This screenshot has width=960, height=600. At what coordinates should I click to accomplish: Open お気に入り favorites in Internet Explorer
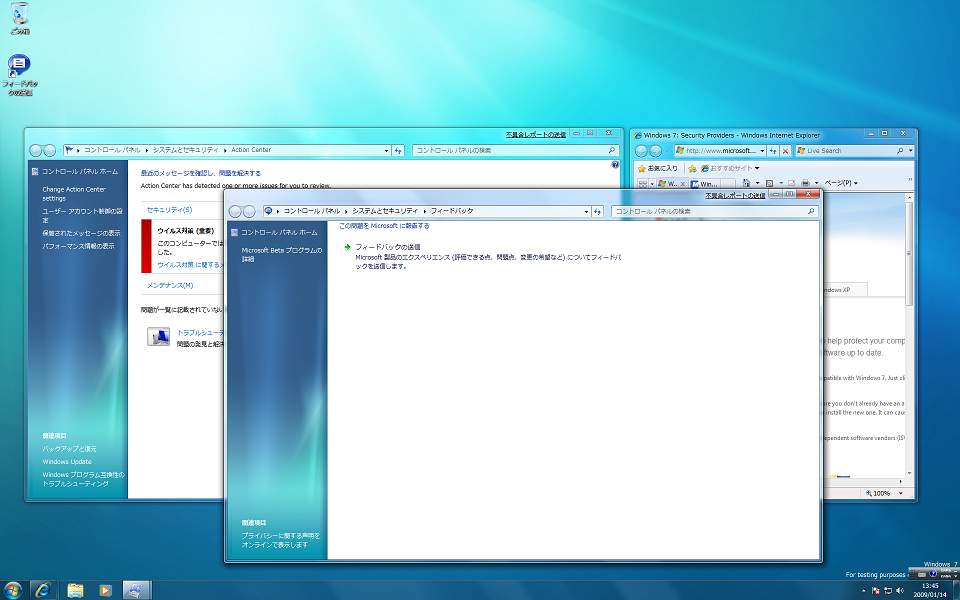[x=658, y=168]
